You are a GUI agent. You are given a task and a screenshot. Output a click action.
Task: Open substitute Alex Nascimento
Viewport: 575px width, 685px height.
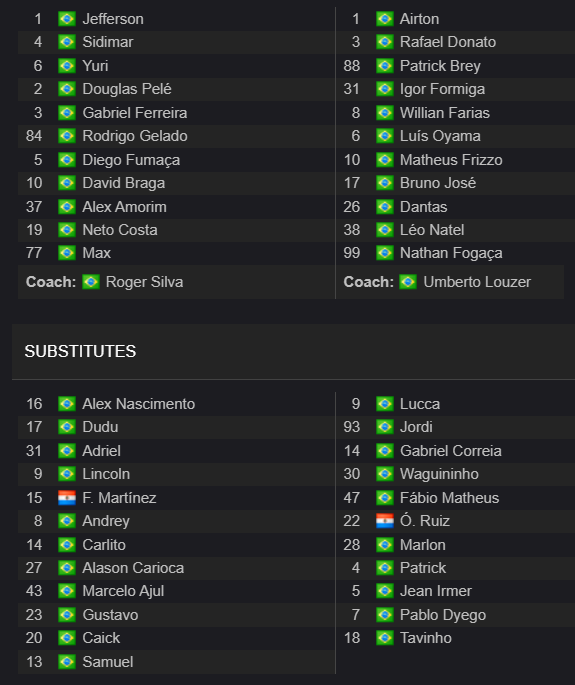click(x=139, y=404)
